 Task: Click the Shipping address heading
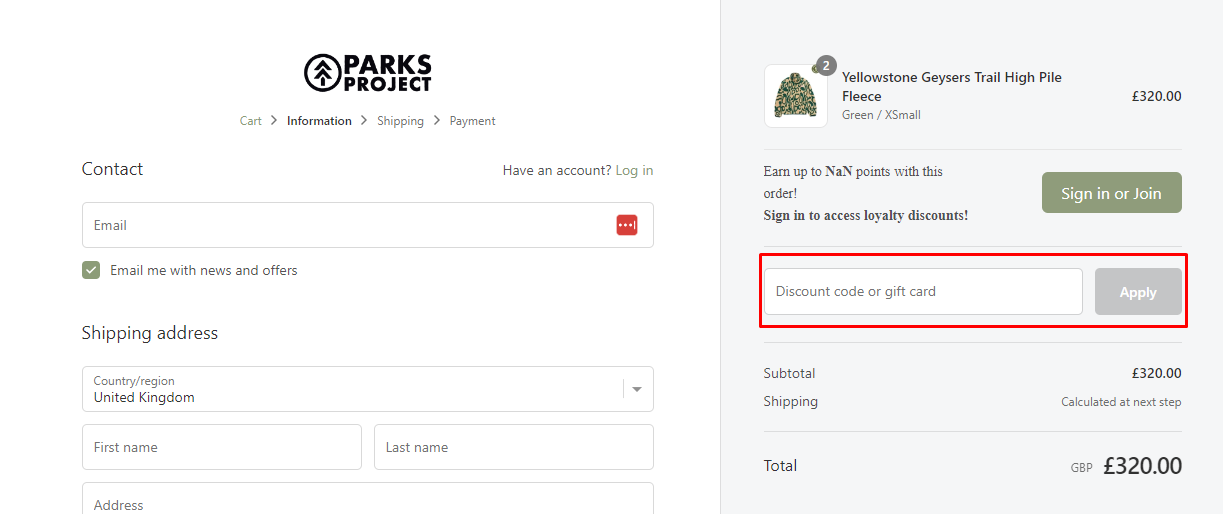149,333
